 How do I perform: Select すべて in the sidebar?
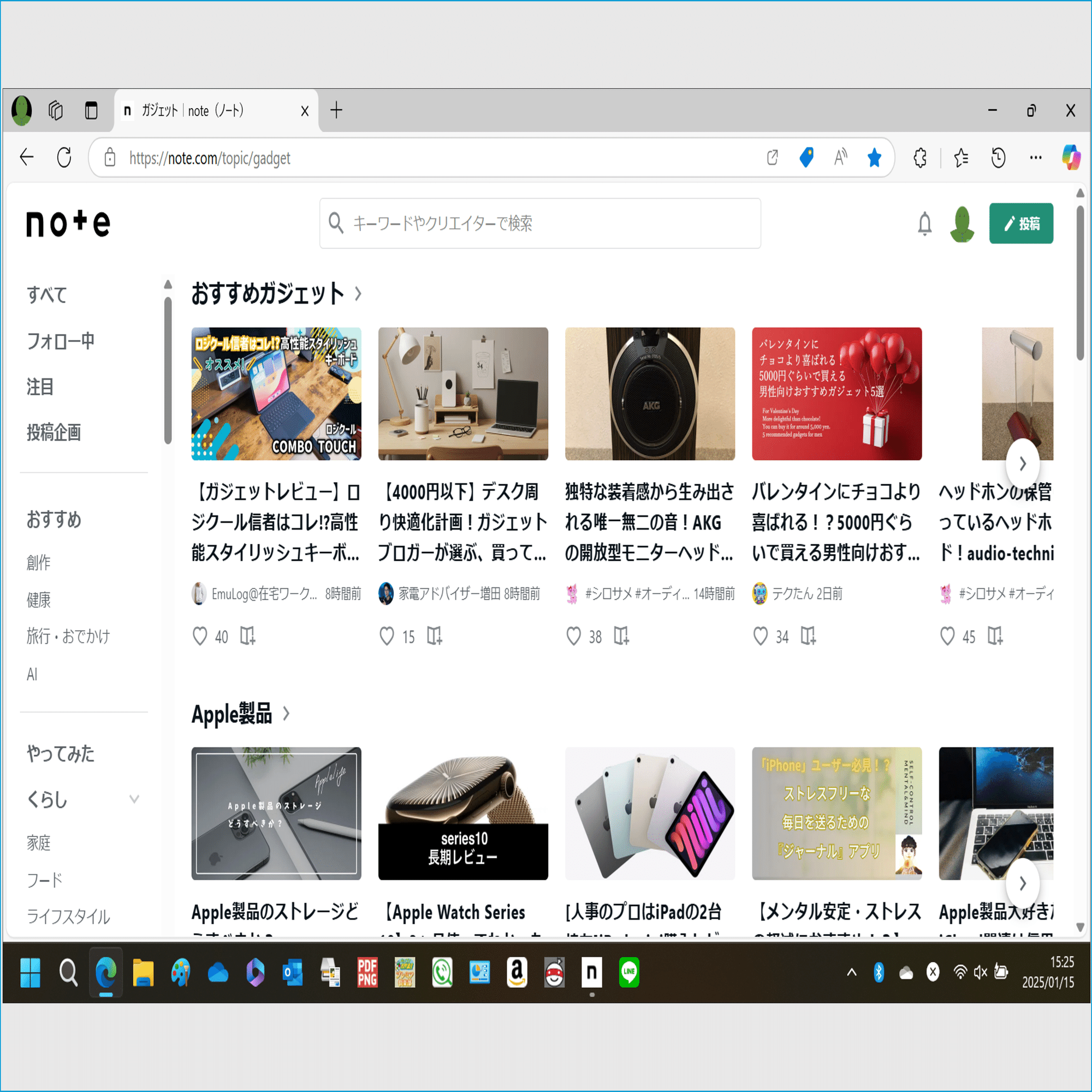coord(47,294)
